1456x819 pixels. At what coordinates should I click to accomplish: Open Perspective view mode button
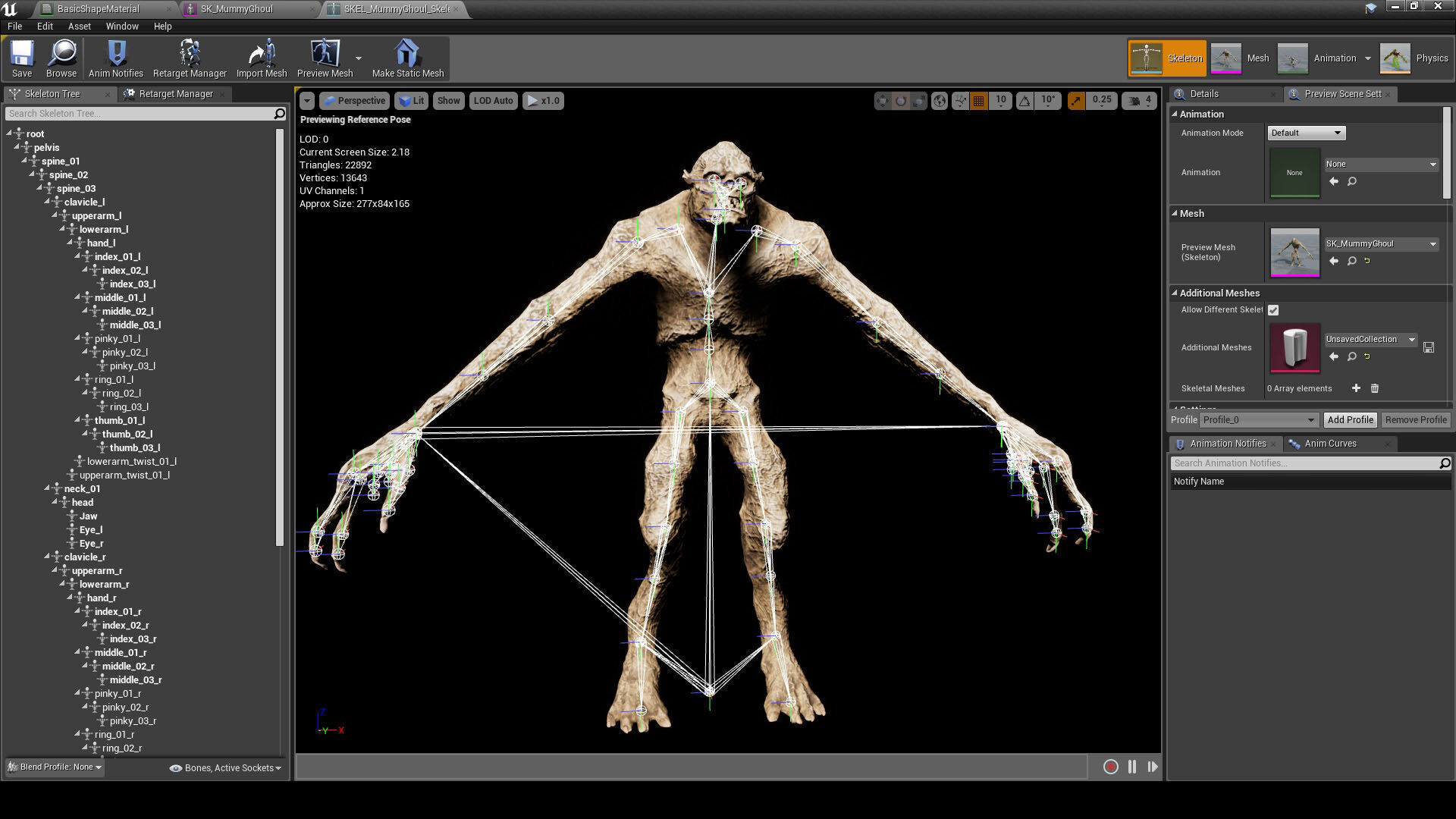(354, 101)
